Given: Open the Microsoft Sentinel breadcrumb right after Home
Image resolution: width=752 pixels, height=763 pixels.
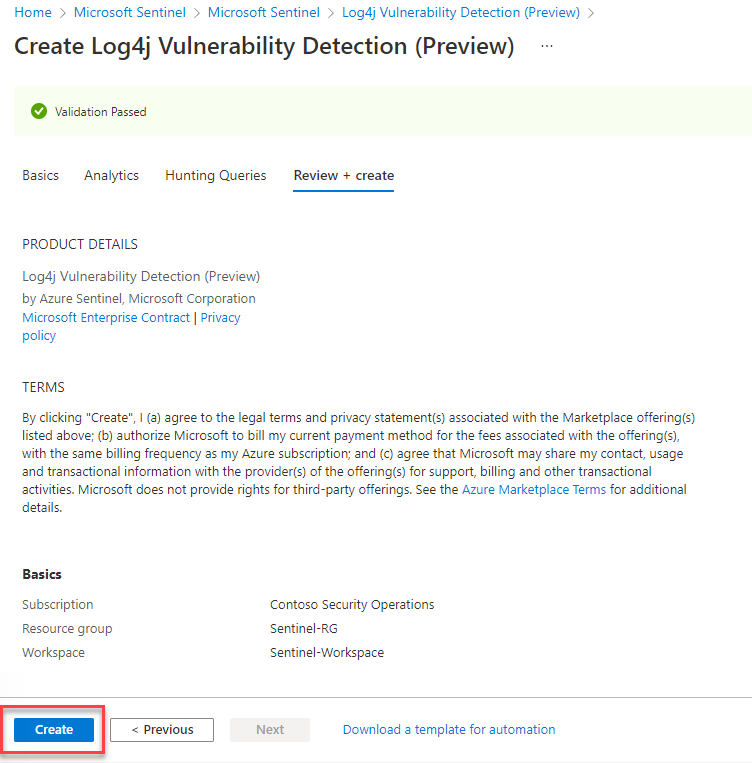Looking at the screenshot, I should [136, 12].
